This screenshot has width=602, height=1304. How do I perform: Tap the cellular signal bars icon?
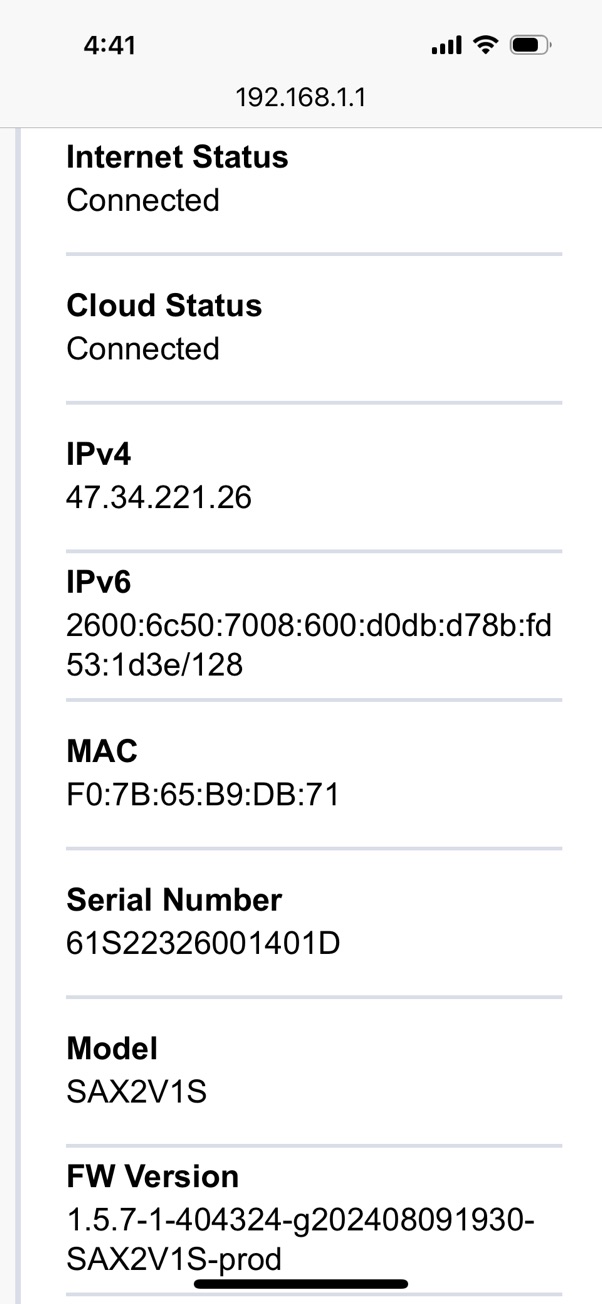446,45
